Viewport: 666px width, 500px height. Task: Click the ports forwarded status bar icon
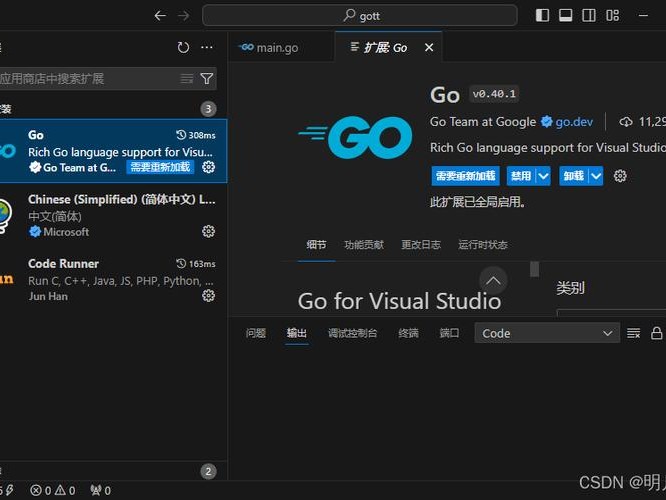coord(101,491)
